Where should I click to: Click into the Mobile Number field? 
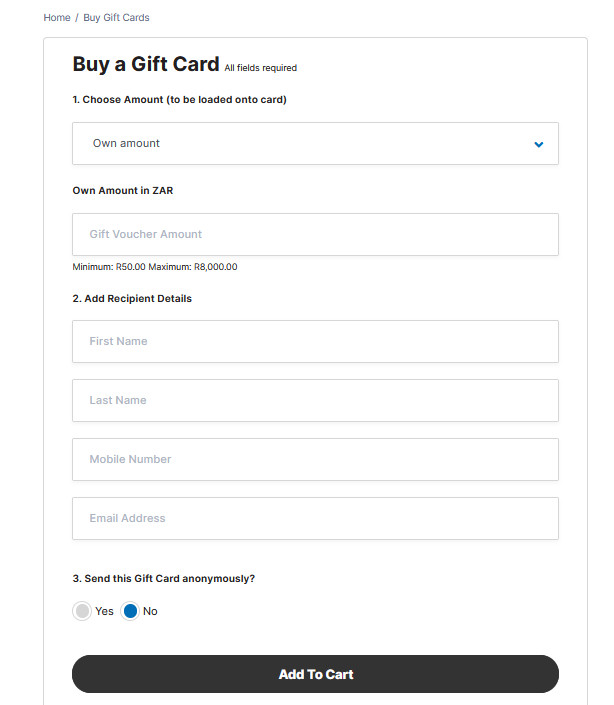(315, 459)
